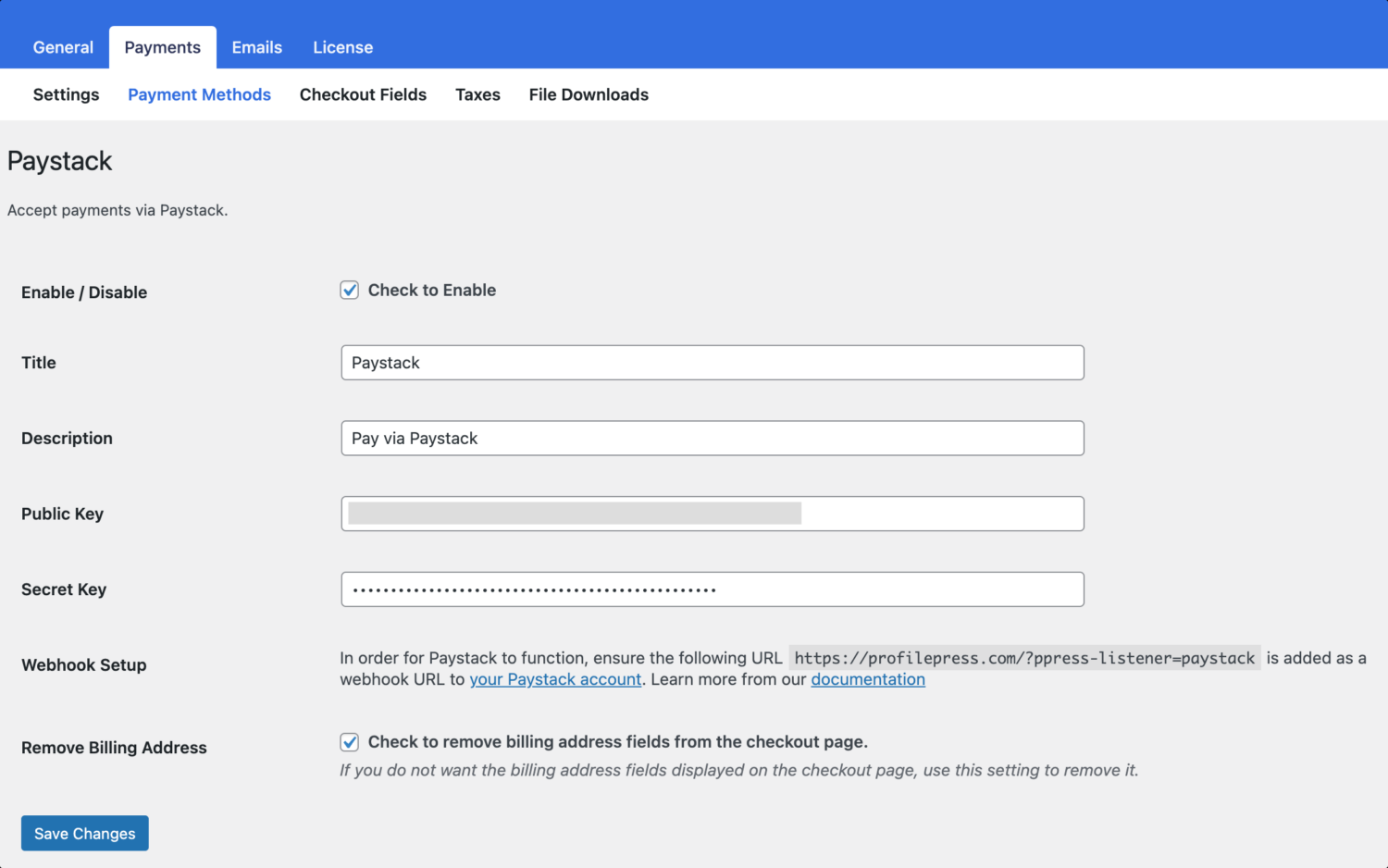Select the Payments tab
Viewport: 1388px width, 868px height.
click(x=163, y=47)
